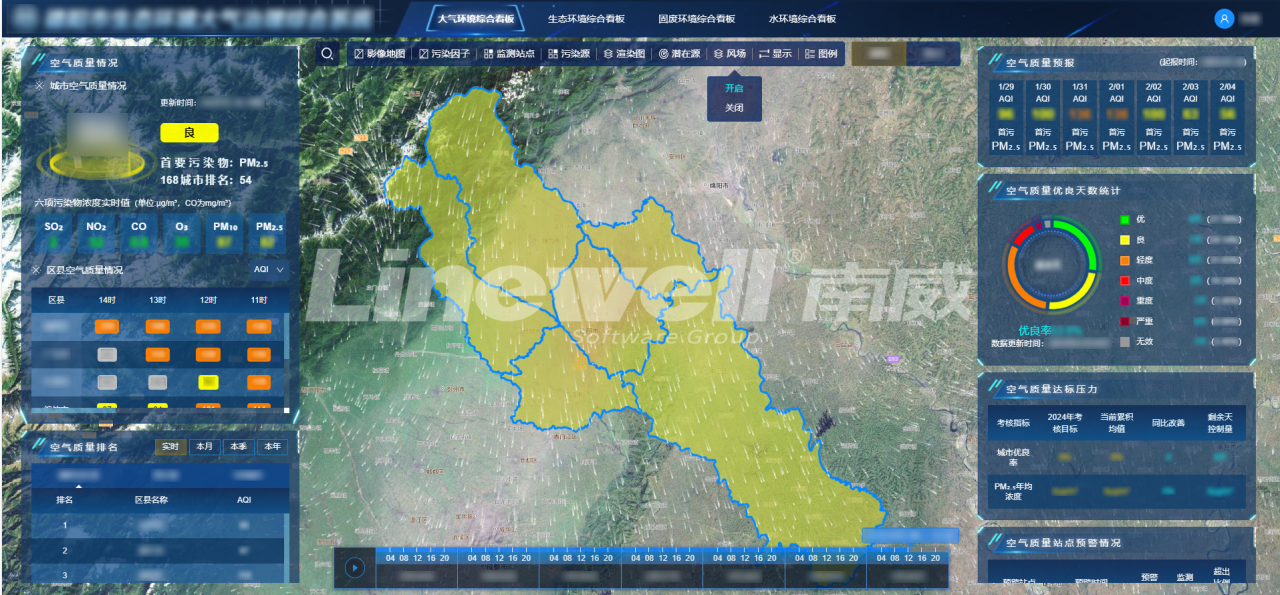The width and height of the screenshot is (1280, 595).
Task: Select 本年 in air quality ranking
Action: tap(272, 447)
